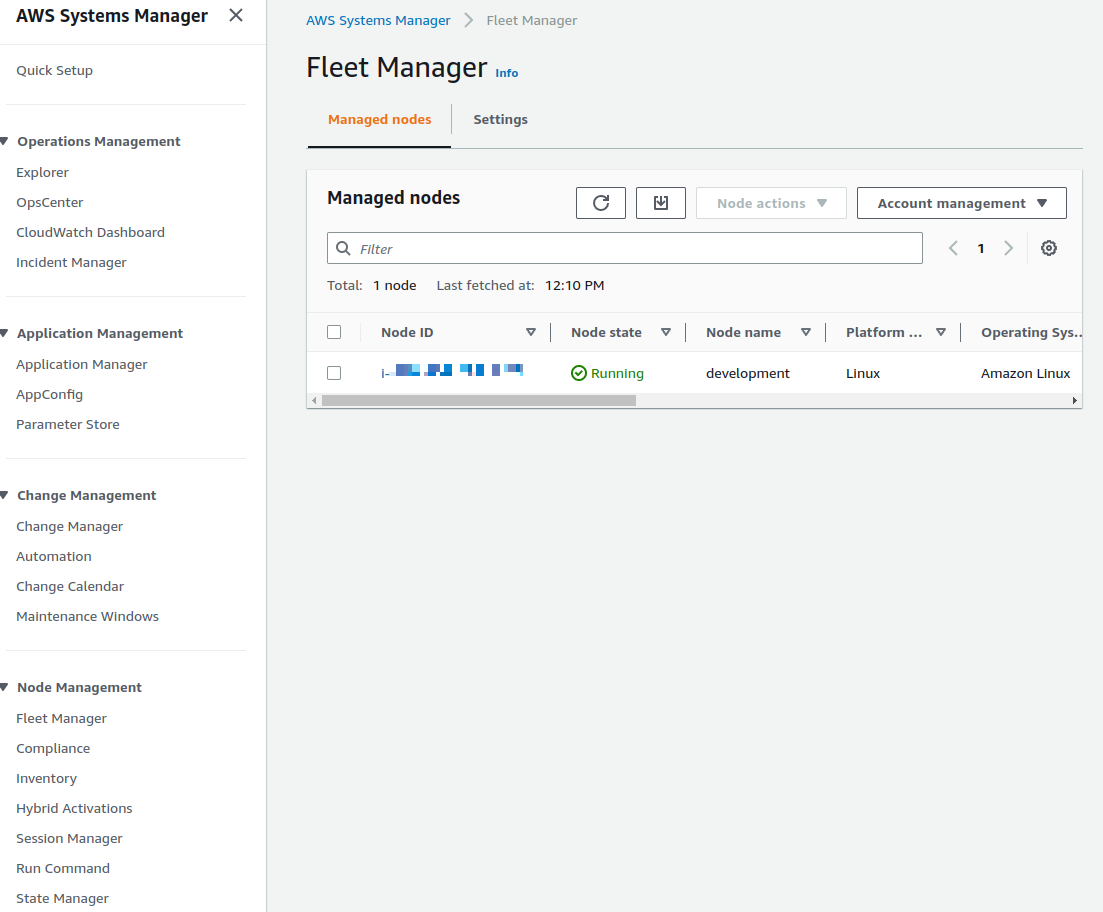Click the download report icon button

coord(661,203)
